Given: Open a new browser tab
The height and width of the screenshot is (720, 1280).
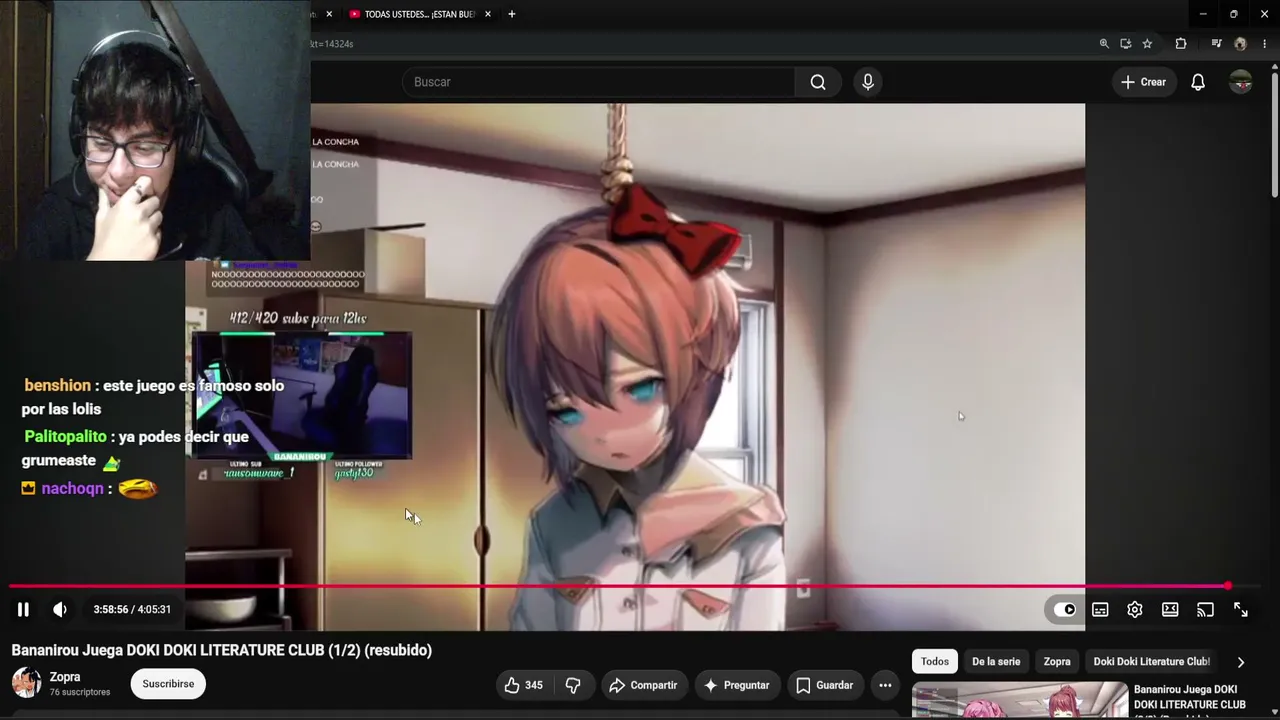Looking at the screenshot, I should click(512, 14).
